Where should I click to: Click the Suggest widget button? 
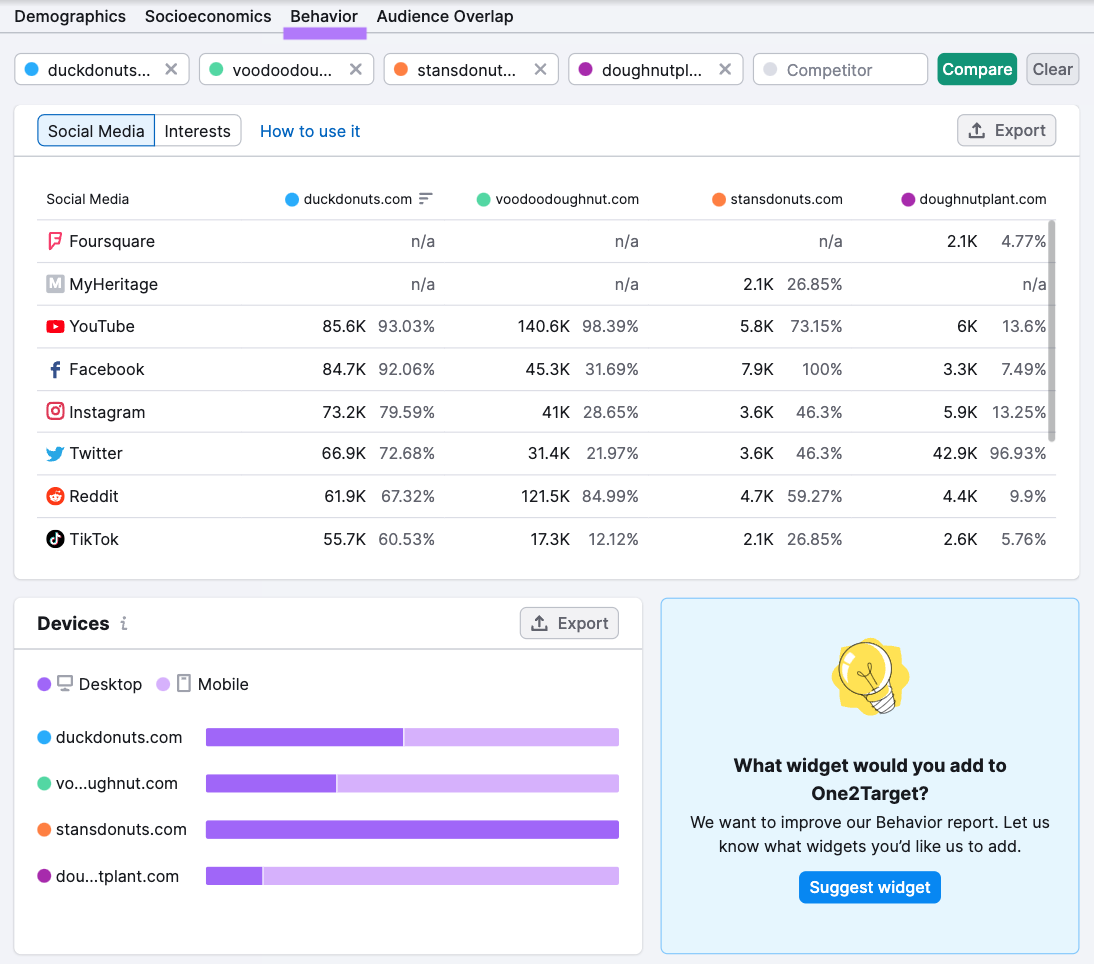[x=869, y=887]
